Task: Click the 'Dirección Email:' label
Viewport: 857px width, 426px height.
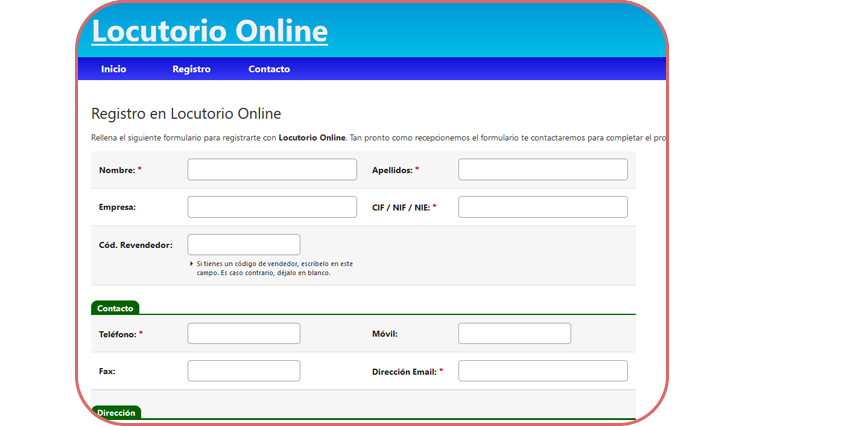Action: coord(404,372)
